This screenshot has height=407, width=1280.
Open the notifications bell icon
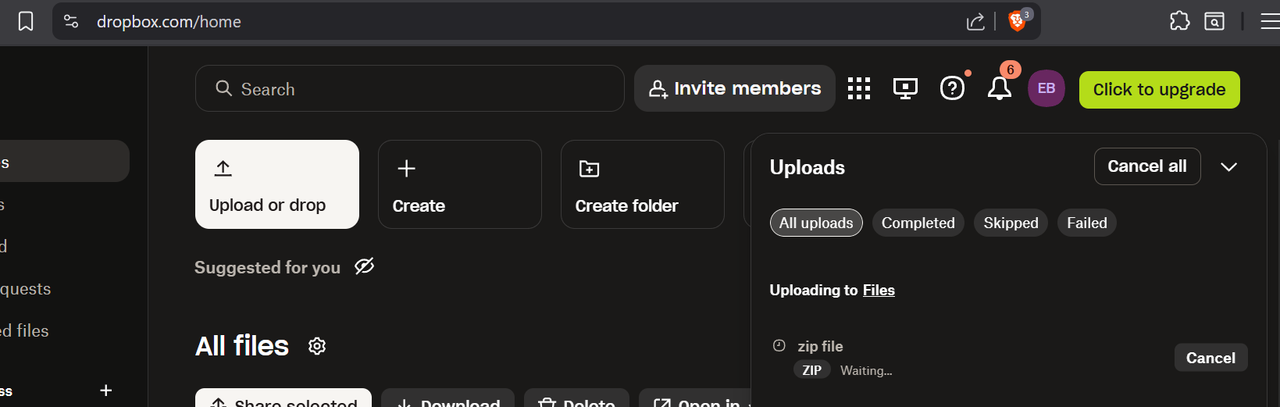click(999, 89)
